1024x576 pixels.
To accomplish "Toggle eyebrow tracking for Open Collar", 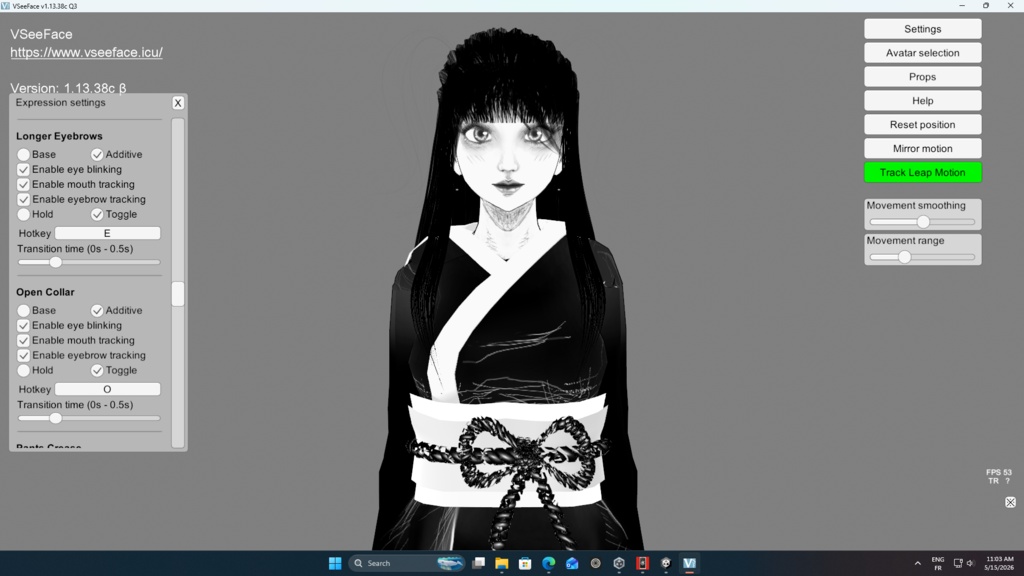I will tap(24, 355).
